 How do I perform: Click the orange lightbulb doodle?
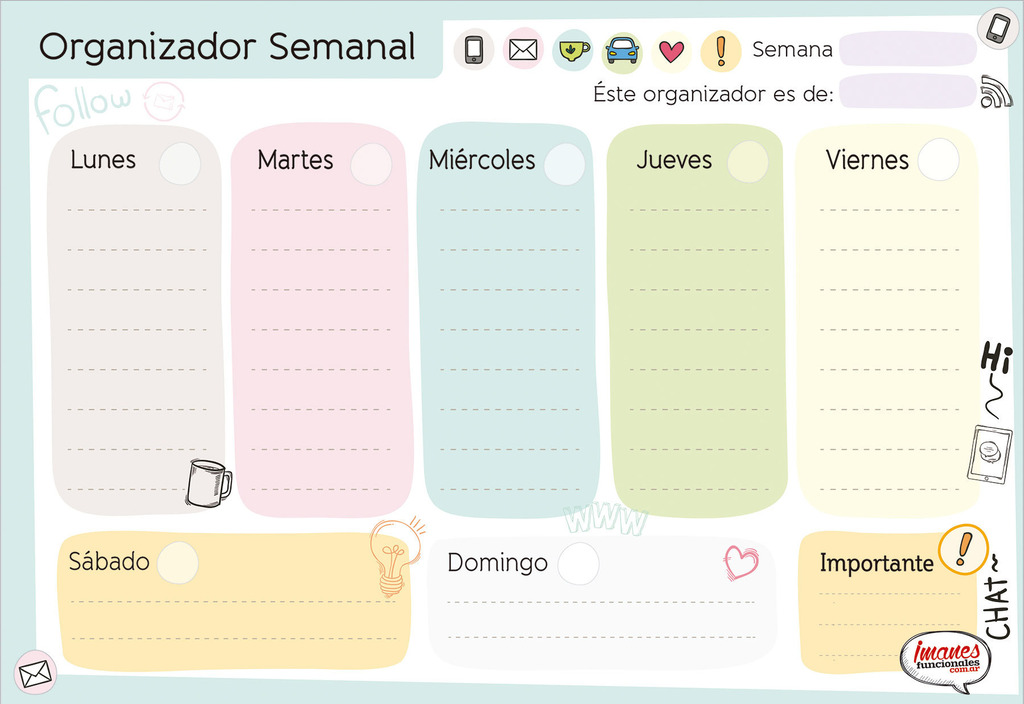tap(396, 556)
